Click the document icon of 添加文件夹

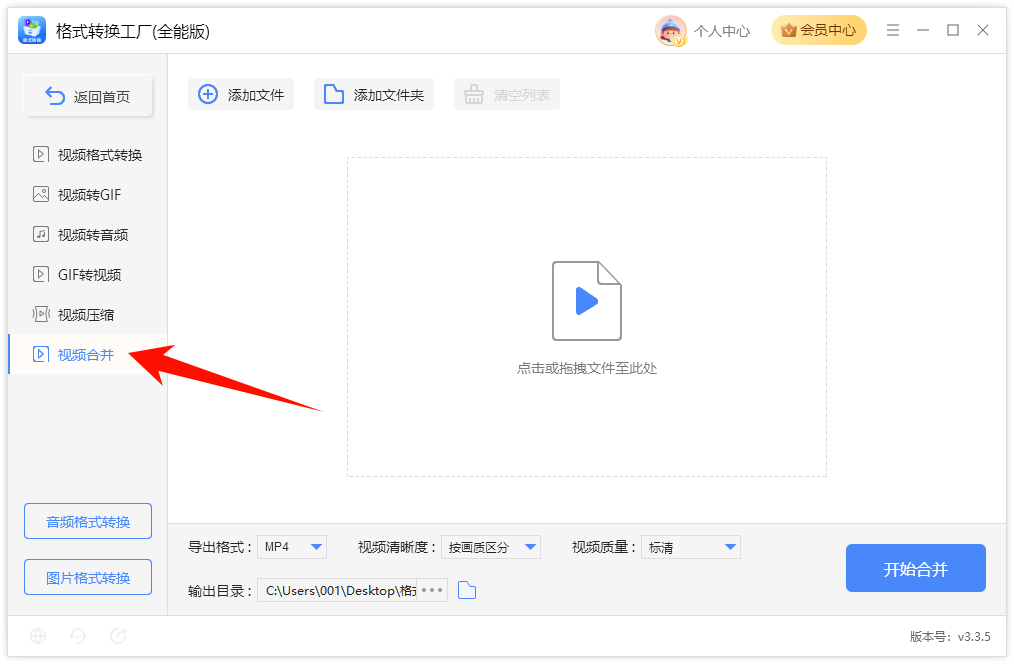click(334, 94)
